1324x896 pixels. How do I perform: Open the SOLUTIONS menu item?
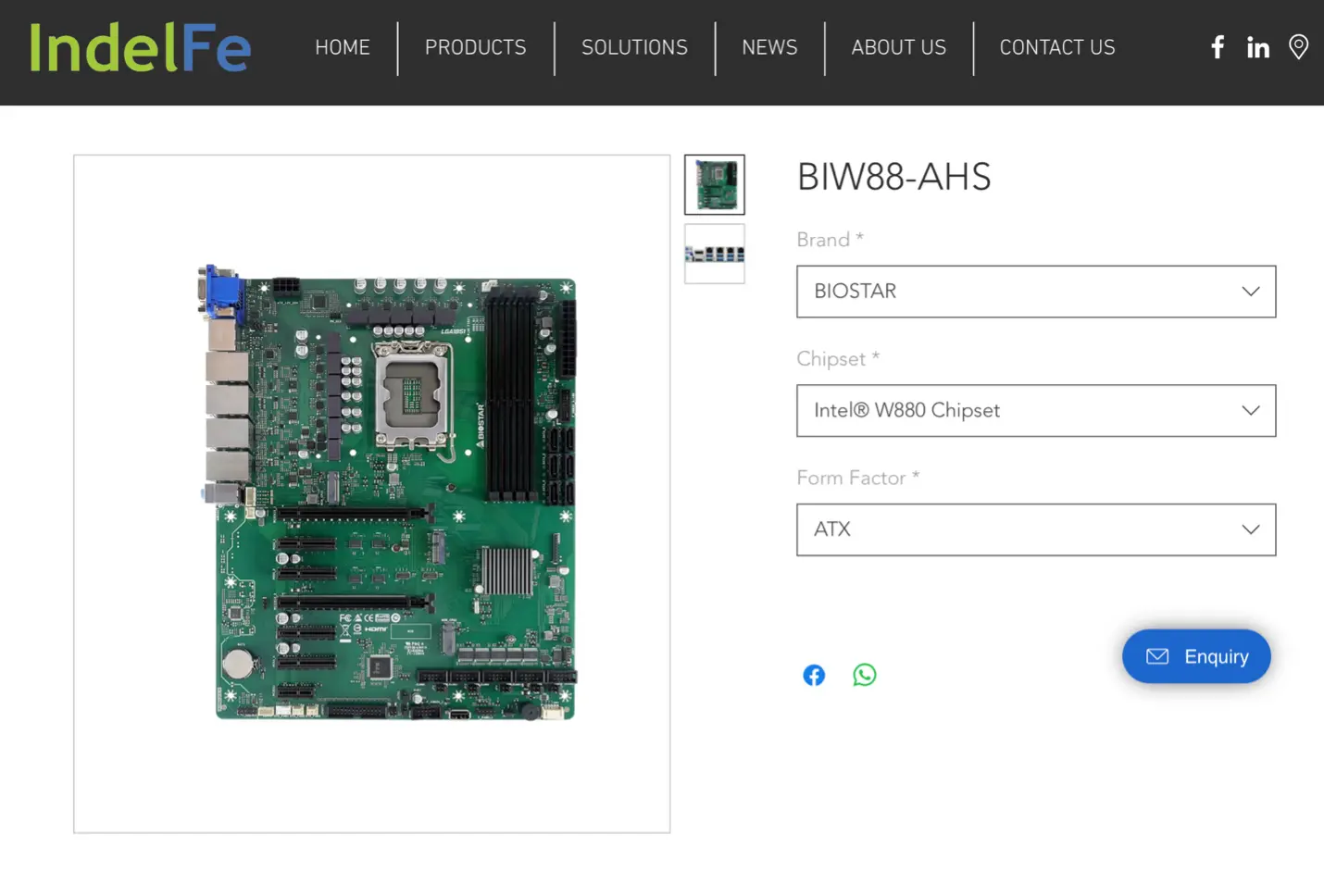coord(634,47)
